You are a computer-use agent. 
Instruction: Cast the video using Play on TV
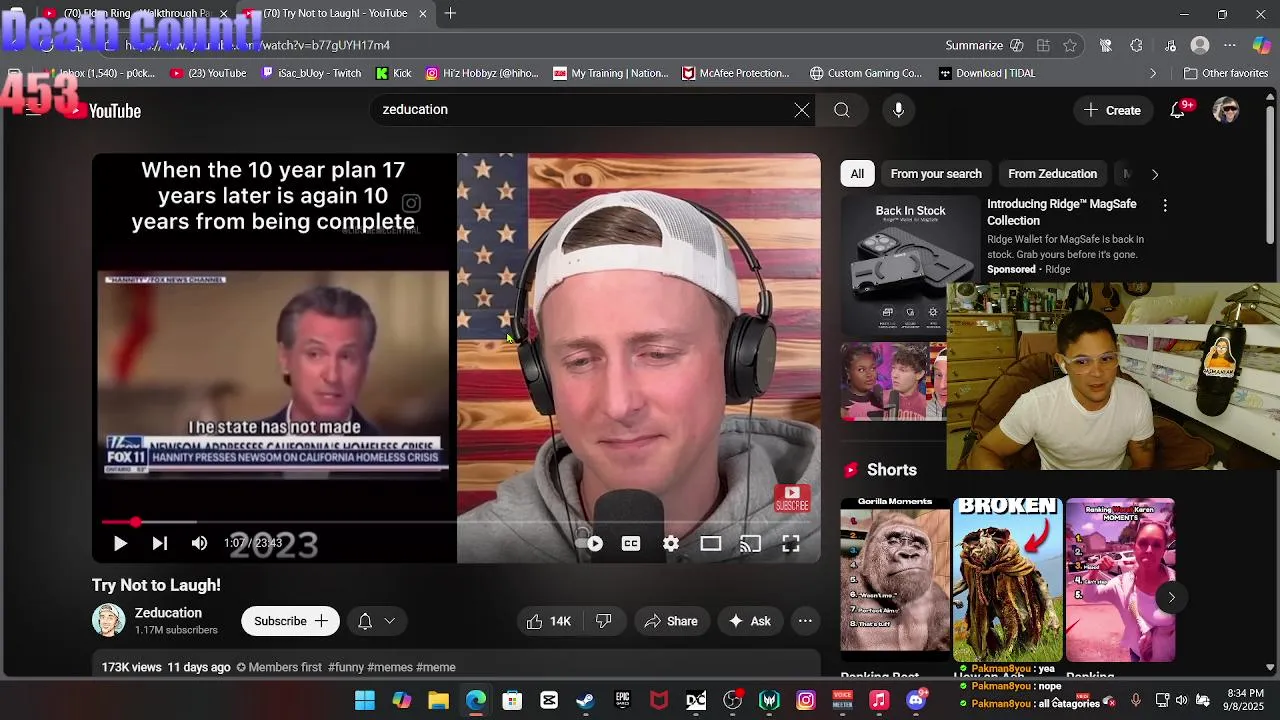(x=751, y=543)
